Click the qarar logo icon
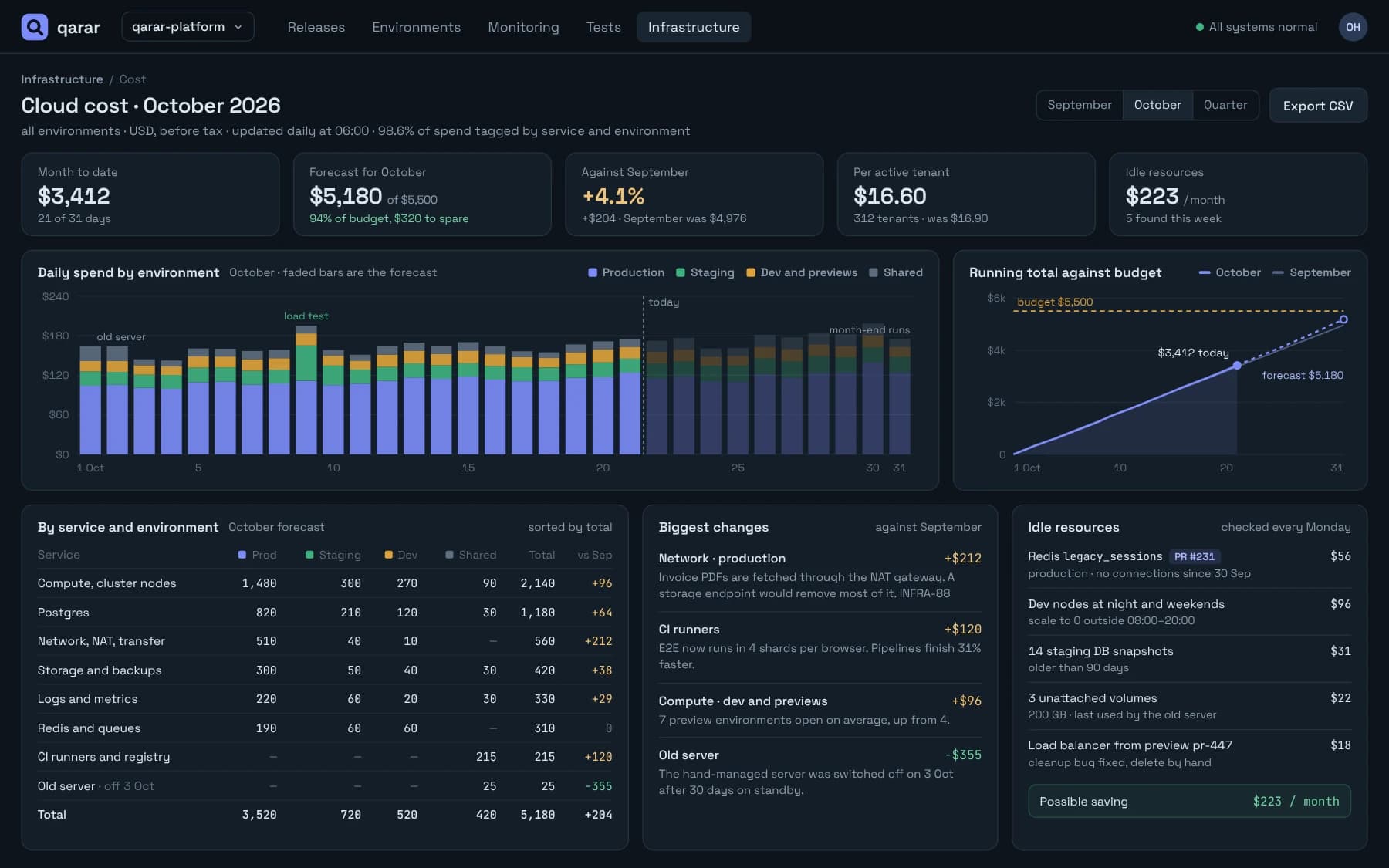 (x=34, y=27)
